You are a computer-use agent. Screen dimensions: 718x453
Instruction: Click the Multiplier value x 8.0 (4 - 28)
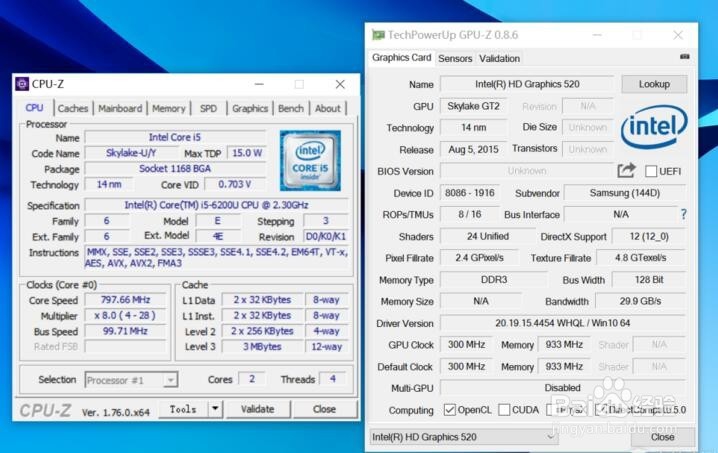click(125, 316)
